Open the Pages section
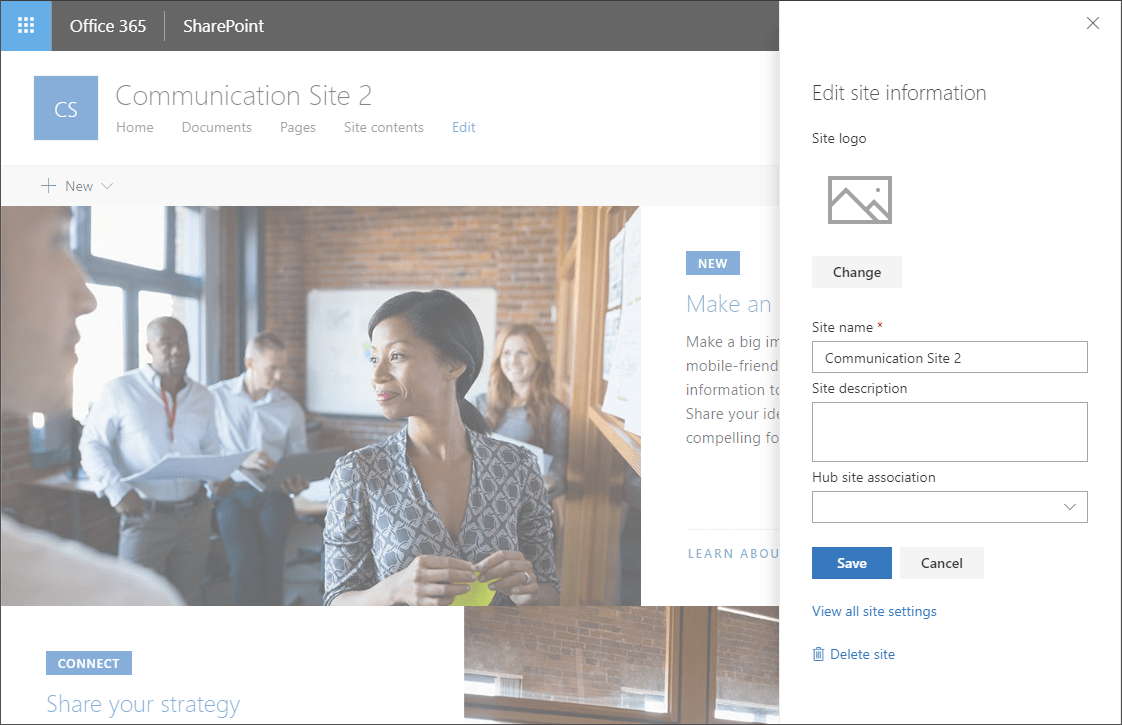 (297, 127)
